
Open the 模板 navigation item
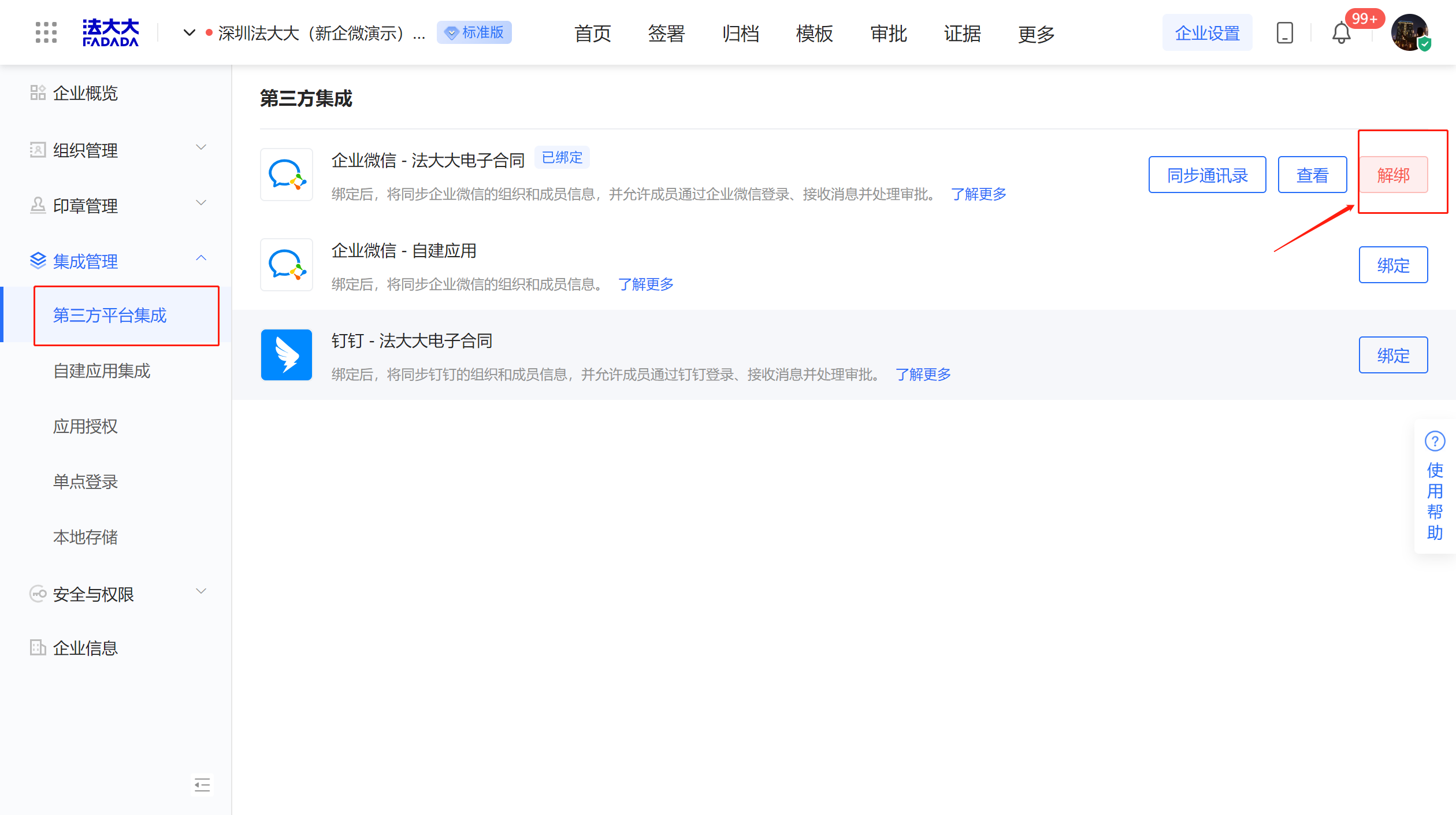pos(814,34)
